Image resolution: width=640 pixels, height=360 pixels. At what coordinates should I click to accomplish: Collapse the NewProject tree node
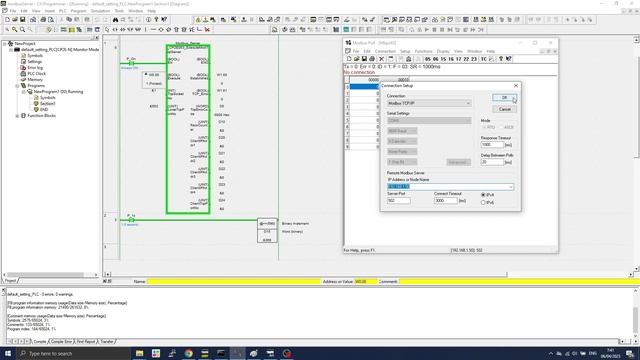pyautogui.click(x=5, y=43)
